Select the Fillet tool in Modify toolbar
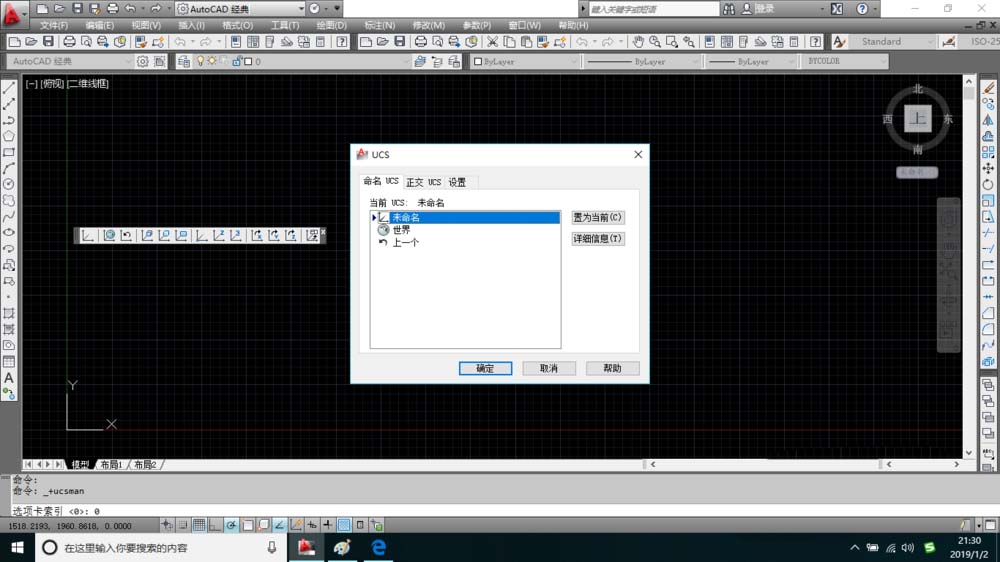Screen dimensions: 1000x562 click(988, 329)
